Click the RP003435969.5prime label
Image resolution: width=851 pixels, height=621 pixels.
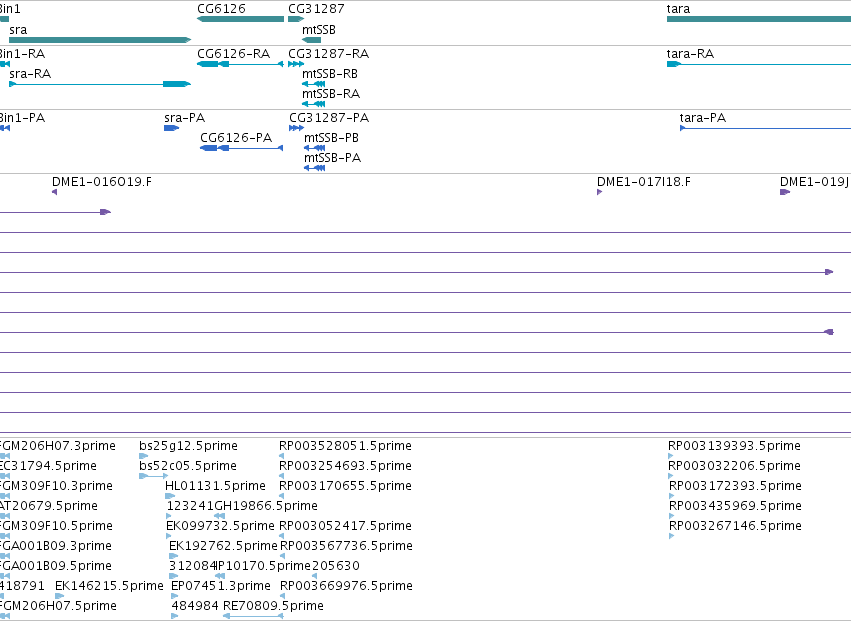pos(735,506)
